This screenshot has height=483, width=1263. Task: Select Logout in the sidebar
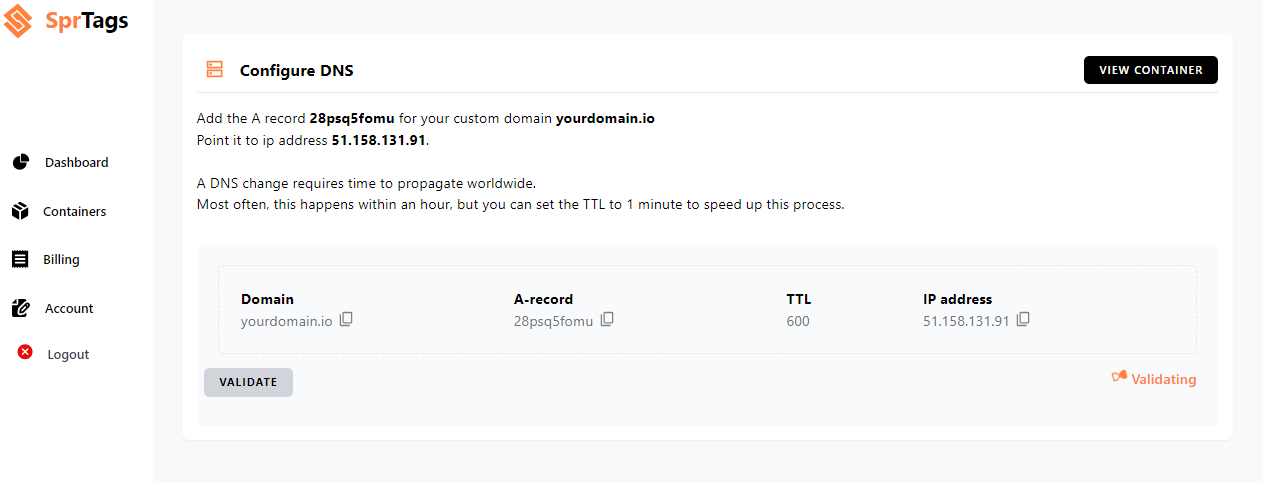(68, 355)
